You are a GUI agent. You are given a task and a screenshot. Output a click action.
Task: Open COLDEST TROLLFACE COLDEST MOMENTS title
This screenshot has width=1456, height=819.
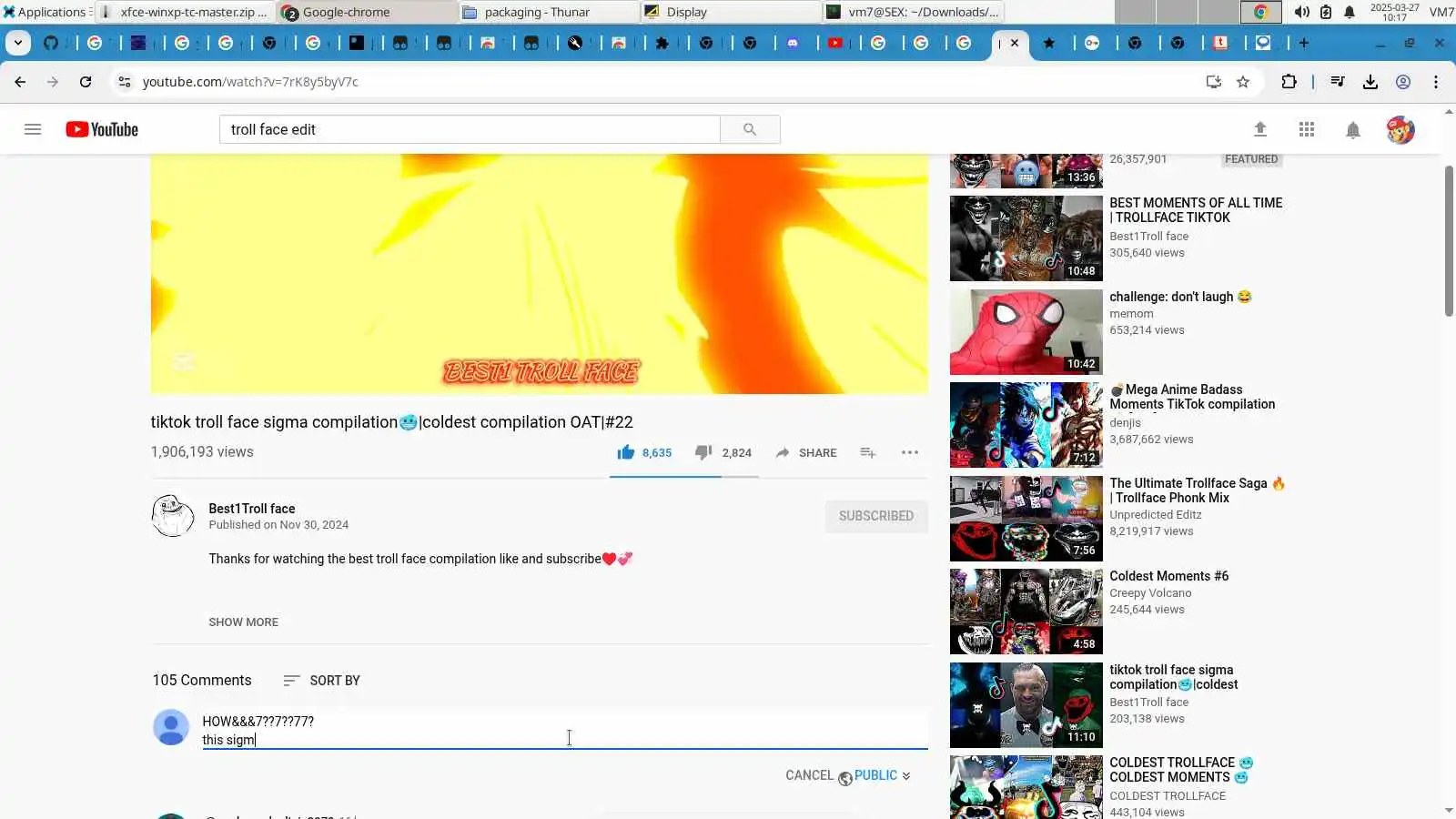pos(1181,770)
